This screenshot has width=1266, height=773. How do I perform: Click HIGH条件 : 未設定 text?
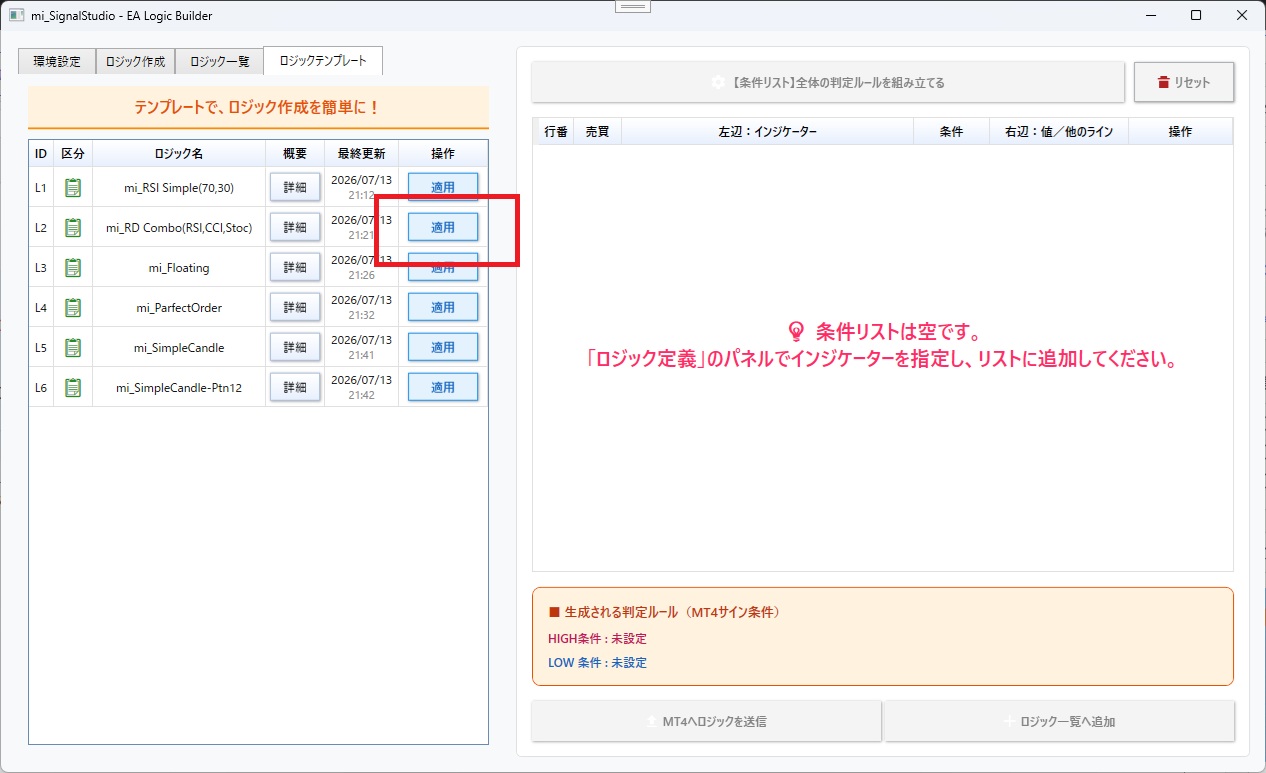597,638
